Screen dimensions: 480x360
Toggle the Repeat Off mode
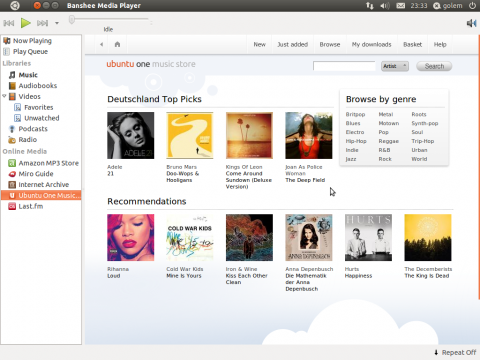coord(455,352)
